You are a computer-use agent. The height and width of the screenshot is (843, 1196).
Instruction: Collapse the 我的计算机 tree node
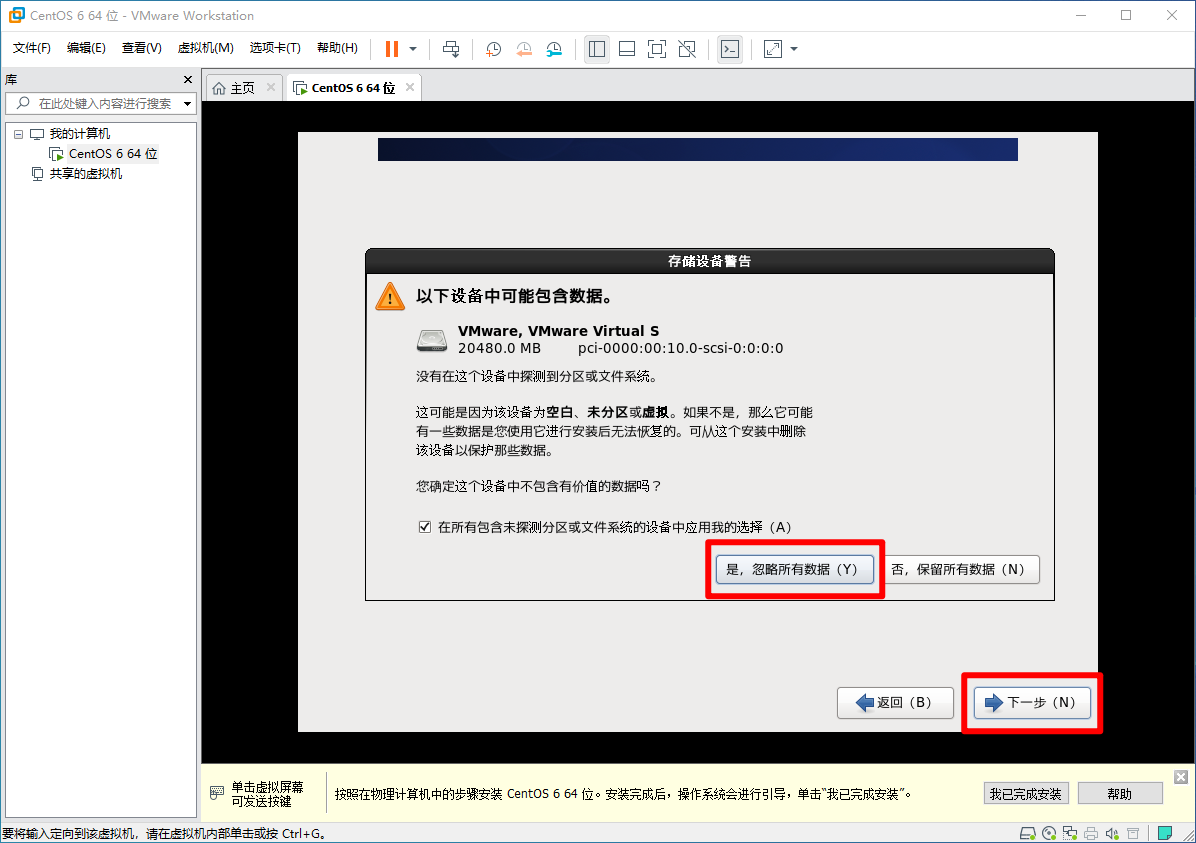(x=18, y=134)
